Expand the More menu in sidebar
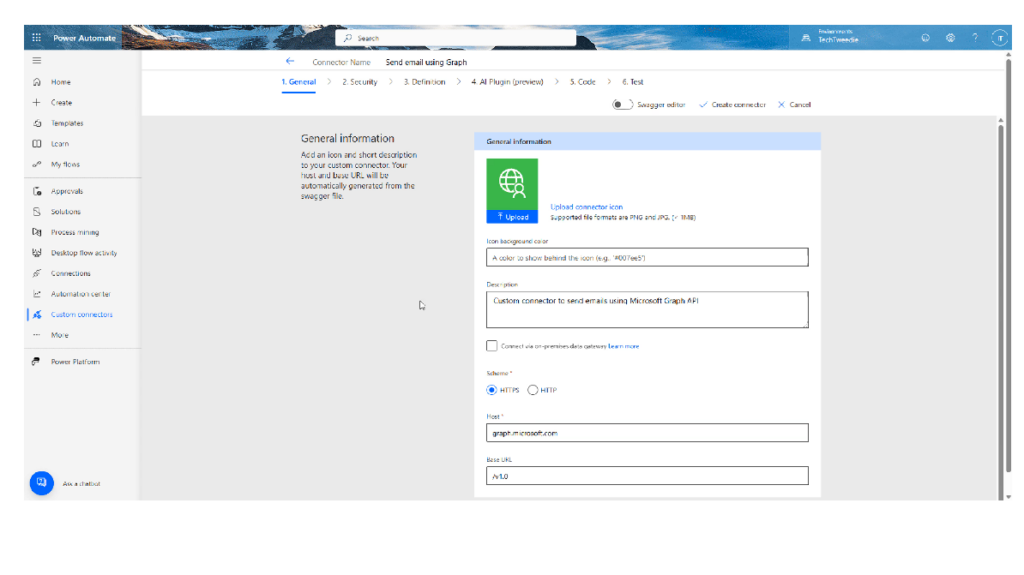 [59, 335]
